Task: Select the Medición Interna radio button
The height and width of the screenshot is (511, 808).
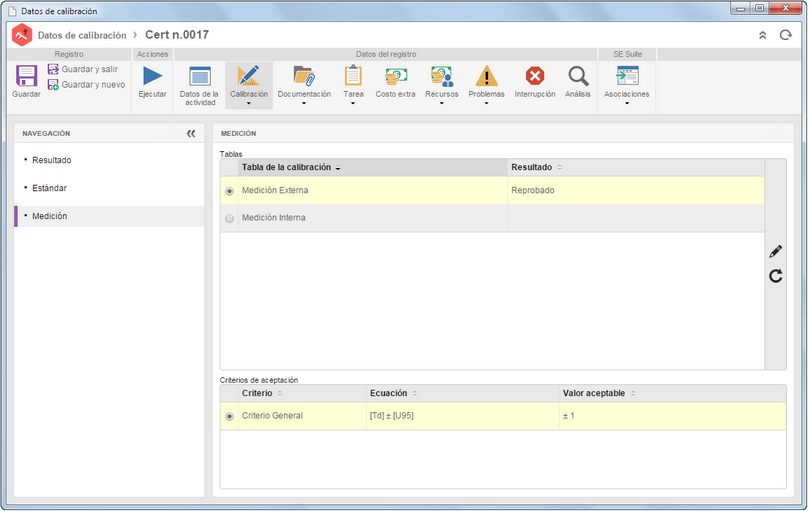Action: click(x=229, y=218)
